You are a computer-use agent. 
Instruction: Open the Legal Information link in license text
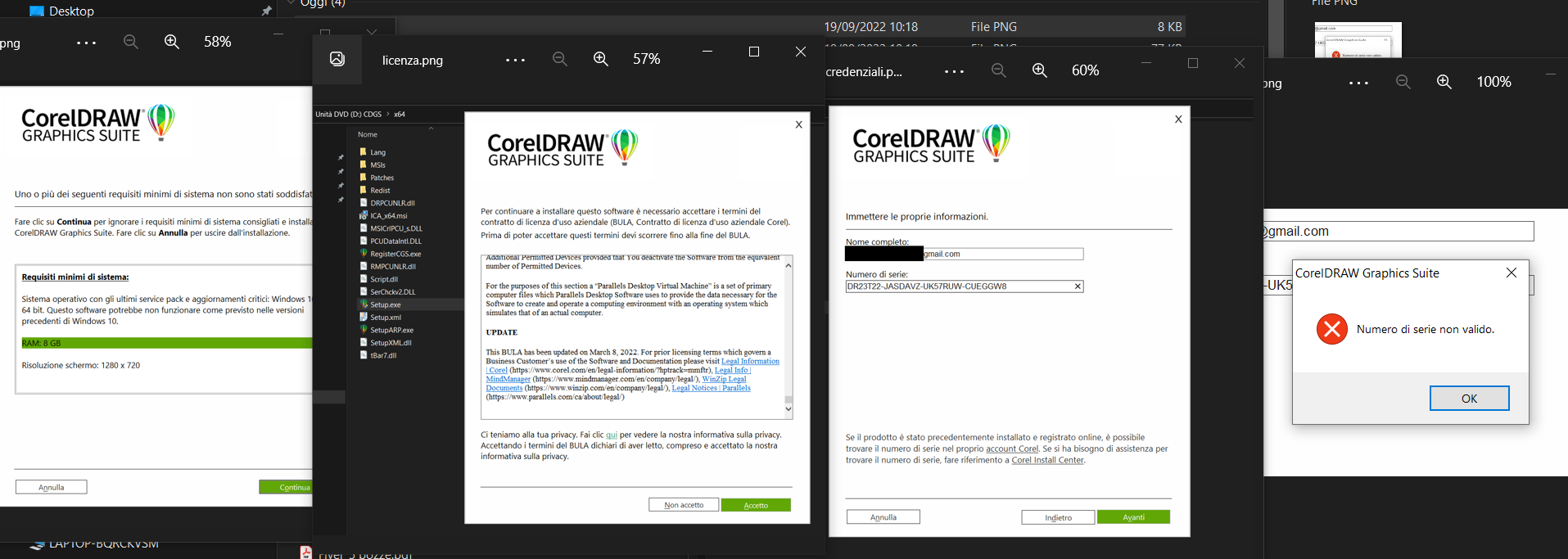[750, 361]
